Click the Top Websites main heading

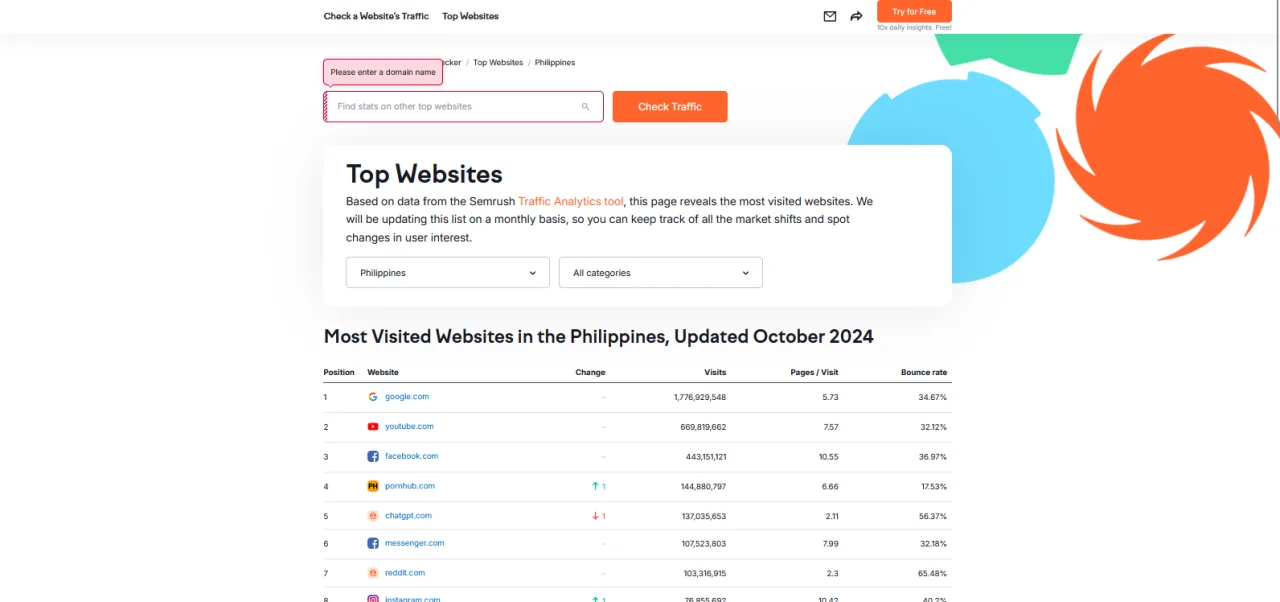pyautogui.click(x=424, y=174)
